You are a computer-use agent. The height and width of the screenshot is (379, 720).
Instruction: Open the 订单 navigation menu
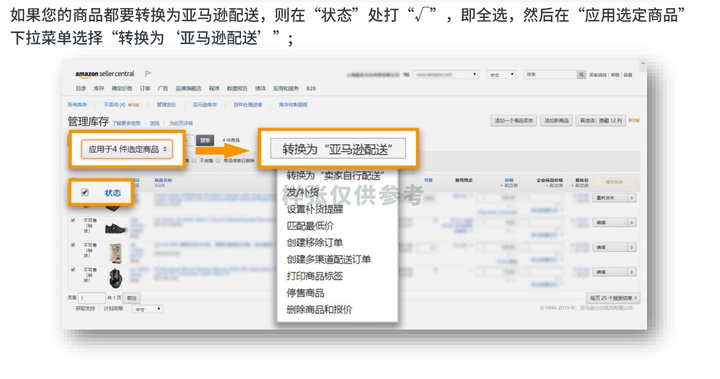[x=145, y=88]
